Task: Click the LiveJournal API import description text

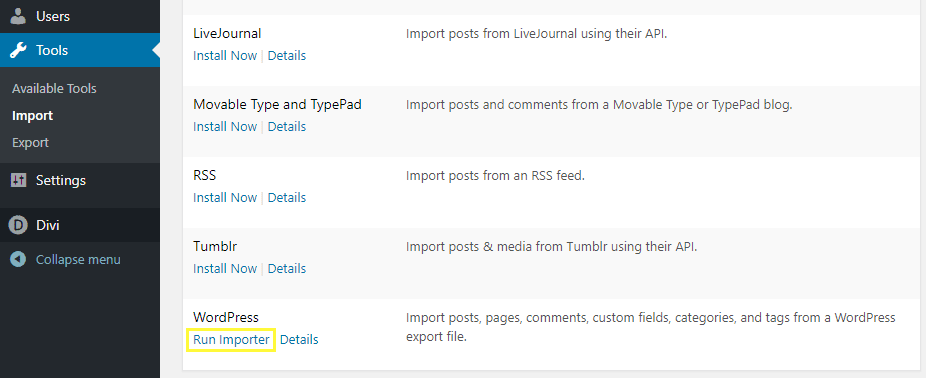Action: point(536,34)
